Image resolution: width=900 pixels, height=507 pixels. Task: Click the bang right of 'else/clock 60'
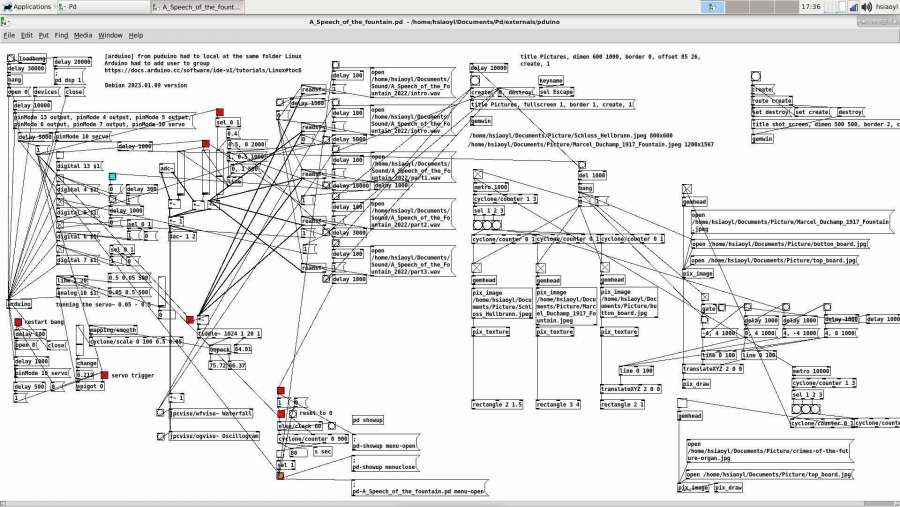click(x=332, y=426)
